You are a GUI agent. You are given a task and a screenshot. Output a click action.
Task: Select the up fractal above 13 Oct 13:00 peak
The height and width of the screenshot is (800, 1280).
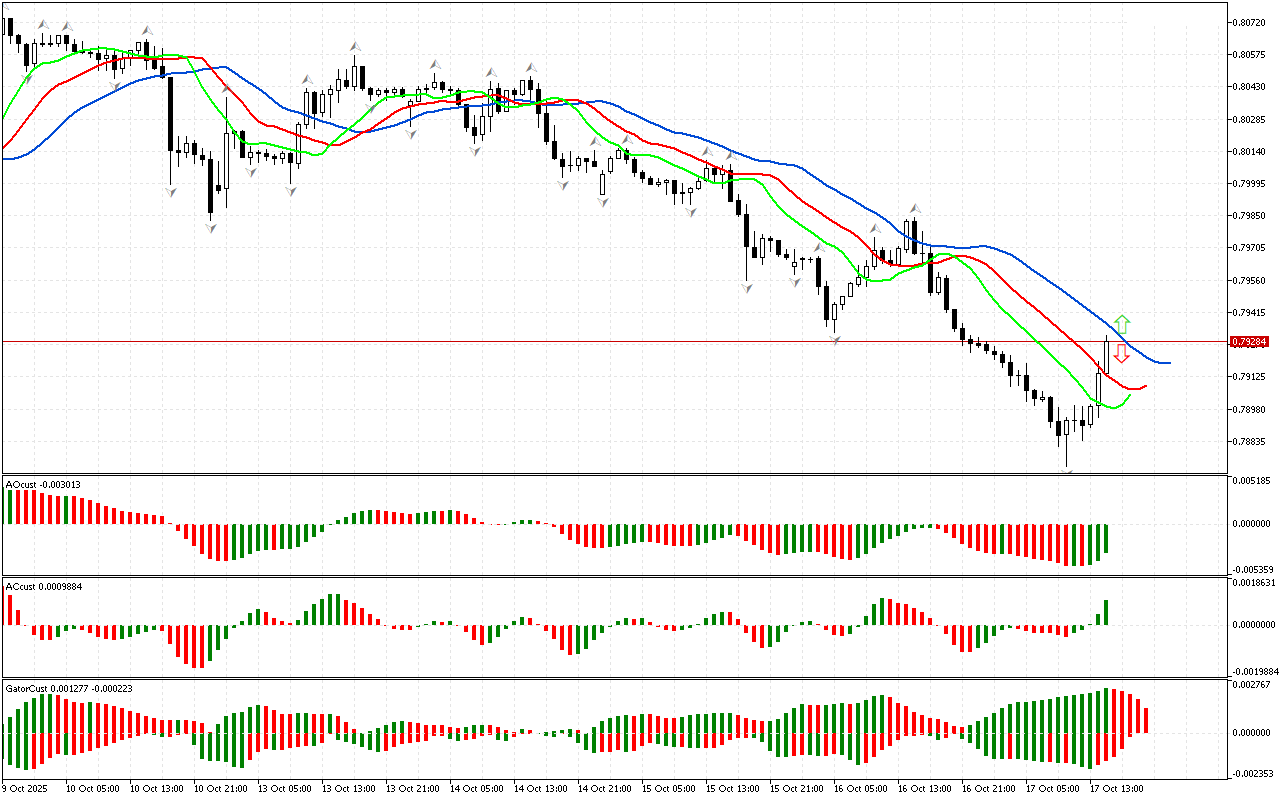(355, 46)
